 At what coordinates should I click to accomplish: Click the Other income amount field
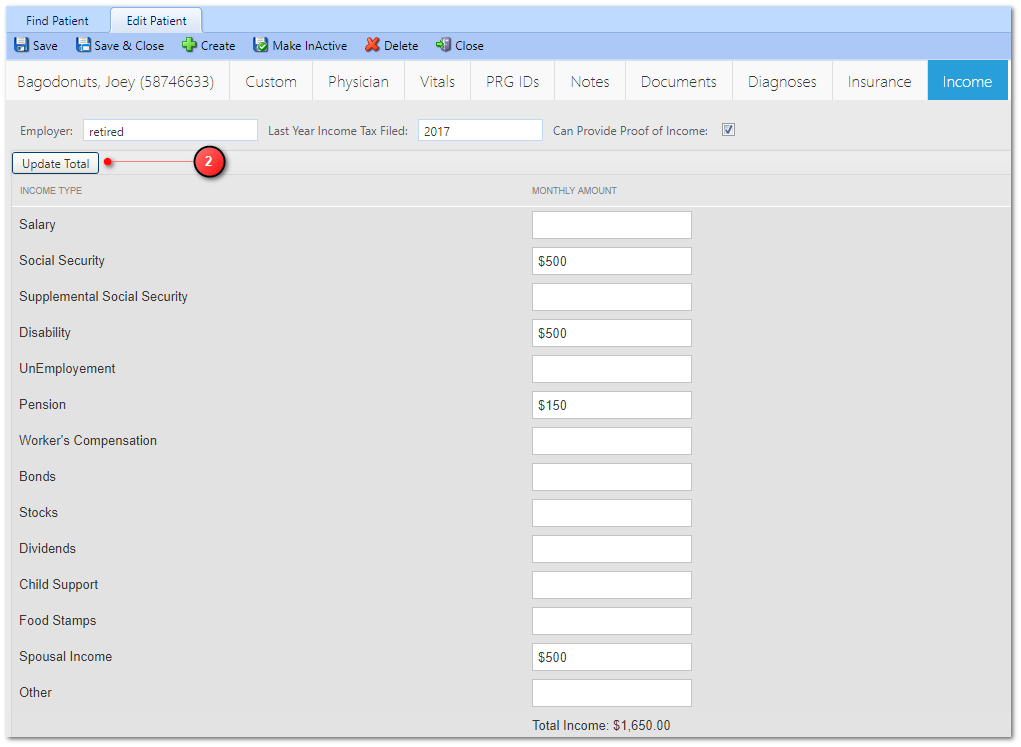pos(611,693)
